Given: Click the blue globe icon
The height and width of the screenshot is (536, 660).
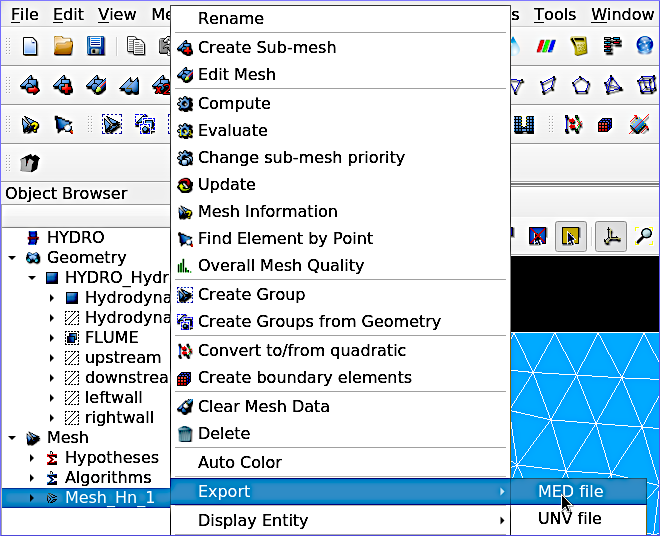Looking at the screenshot, I should [644, 45].
